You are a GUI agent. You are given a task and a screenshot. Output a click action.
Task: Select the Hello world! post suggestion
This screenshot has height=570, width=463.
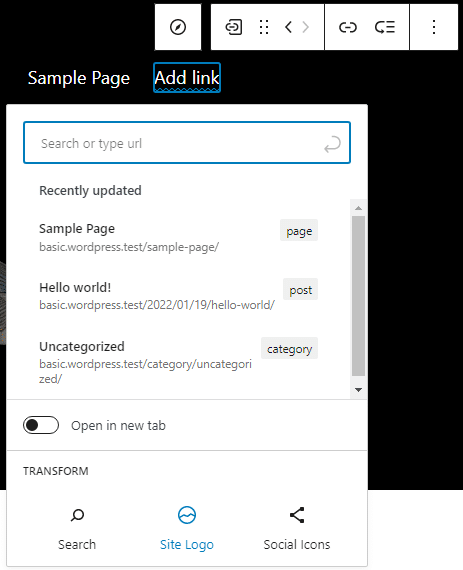[x=178, y=296]
